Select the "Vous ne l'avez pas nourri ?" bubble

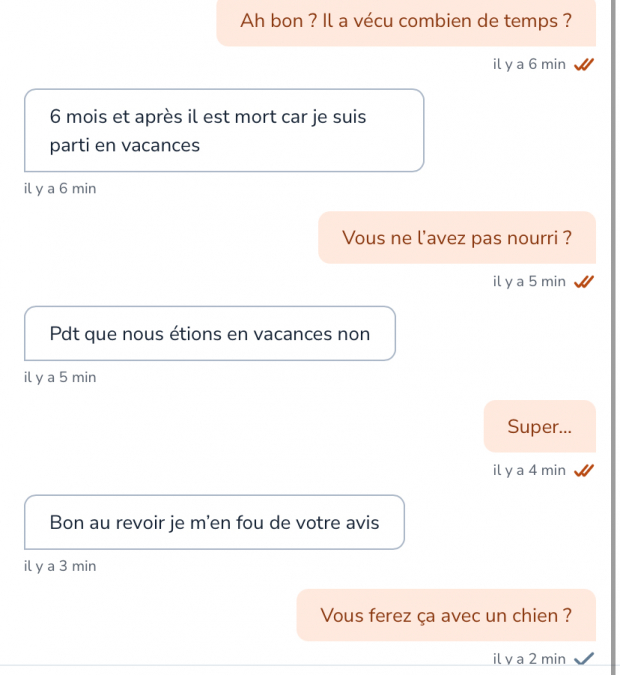coord(457,238)
